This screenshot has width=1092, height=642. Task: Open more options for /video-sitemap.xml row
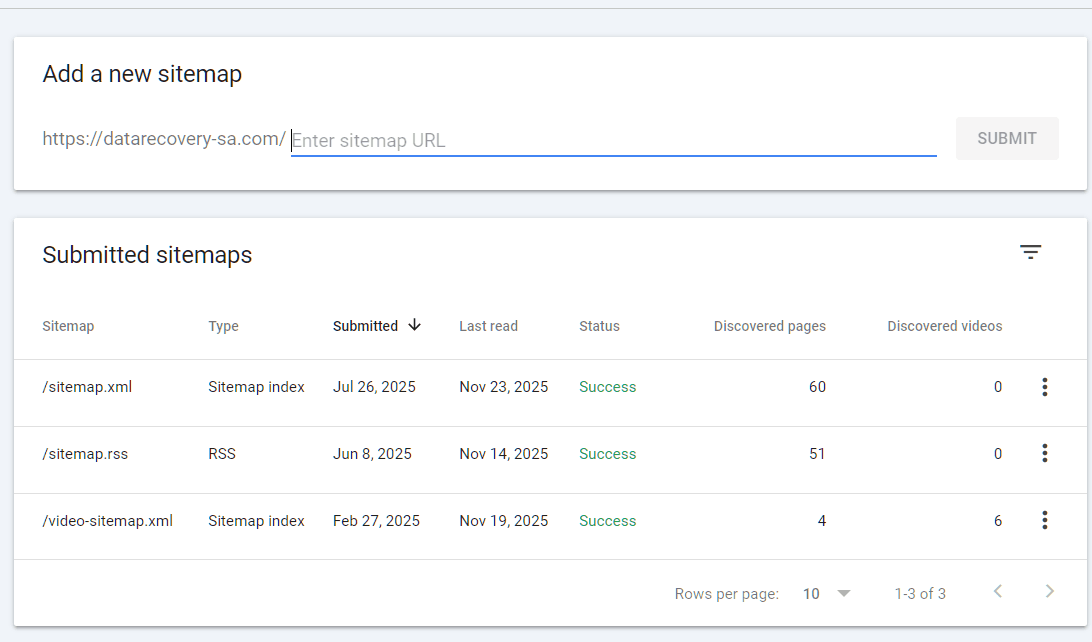[x=1044, y=521]
